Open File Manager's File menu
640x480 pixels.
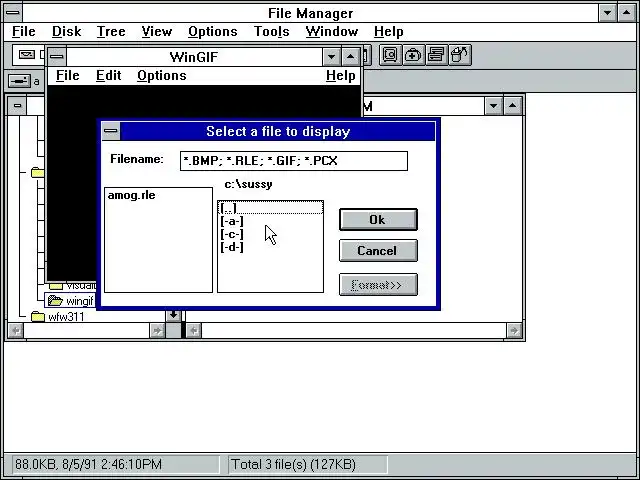(24, 31)
